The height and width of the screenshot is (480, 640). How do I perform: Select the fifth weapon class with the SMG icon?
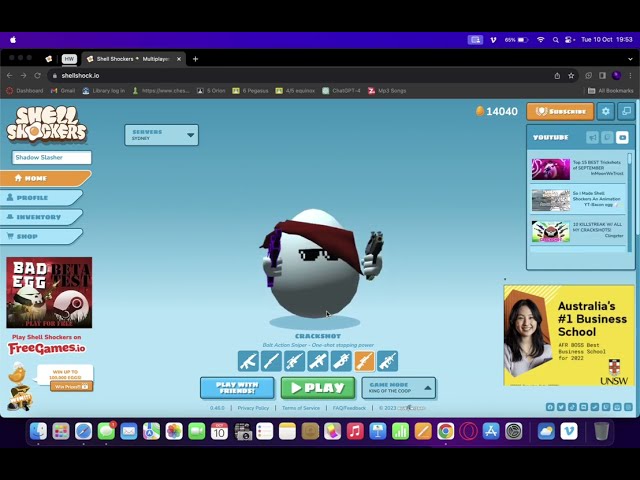pyautogui.click(x=341, y=361)
